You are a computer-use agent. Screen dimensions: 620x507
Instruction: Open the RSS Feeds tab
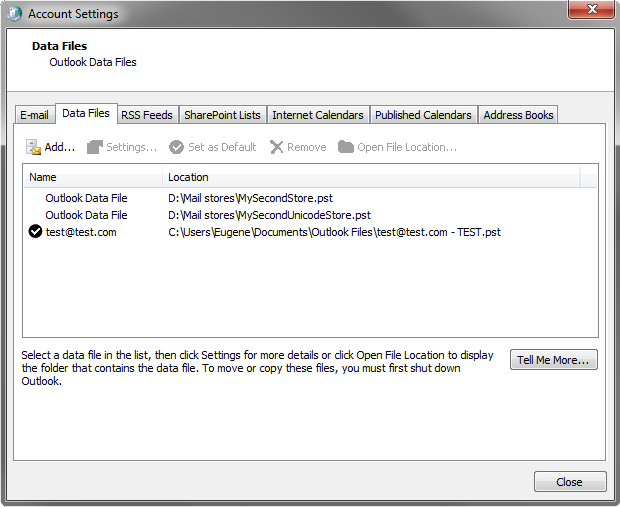coord(147,115)
